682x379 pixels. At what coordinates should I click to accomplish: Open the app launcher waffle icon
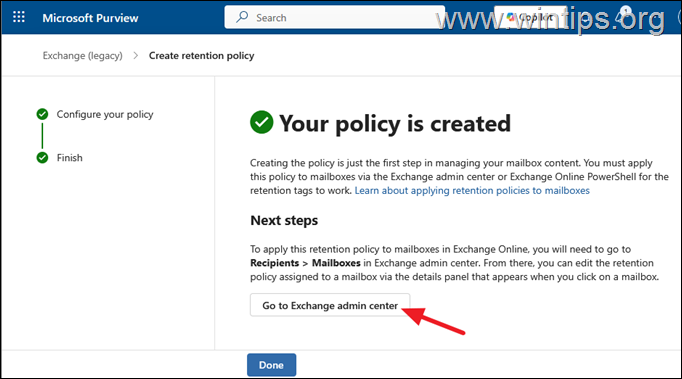tap(19, 17)
